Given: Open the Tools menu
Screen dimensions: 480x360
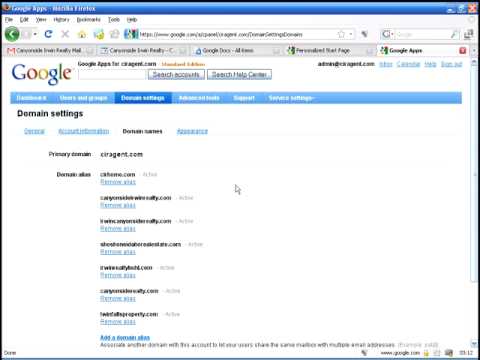Looking at the screenshot, I should point(114,20).
